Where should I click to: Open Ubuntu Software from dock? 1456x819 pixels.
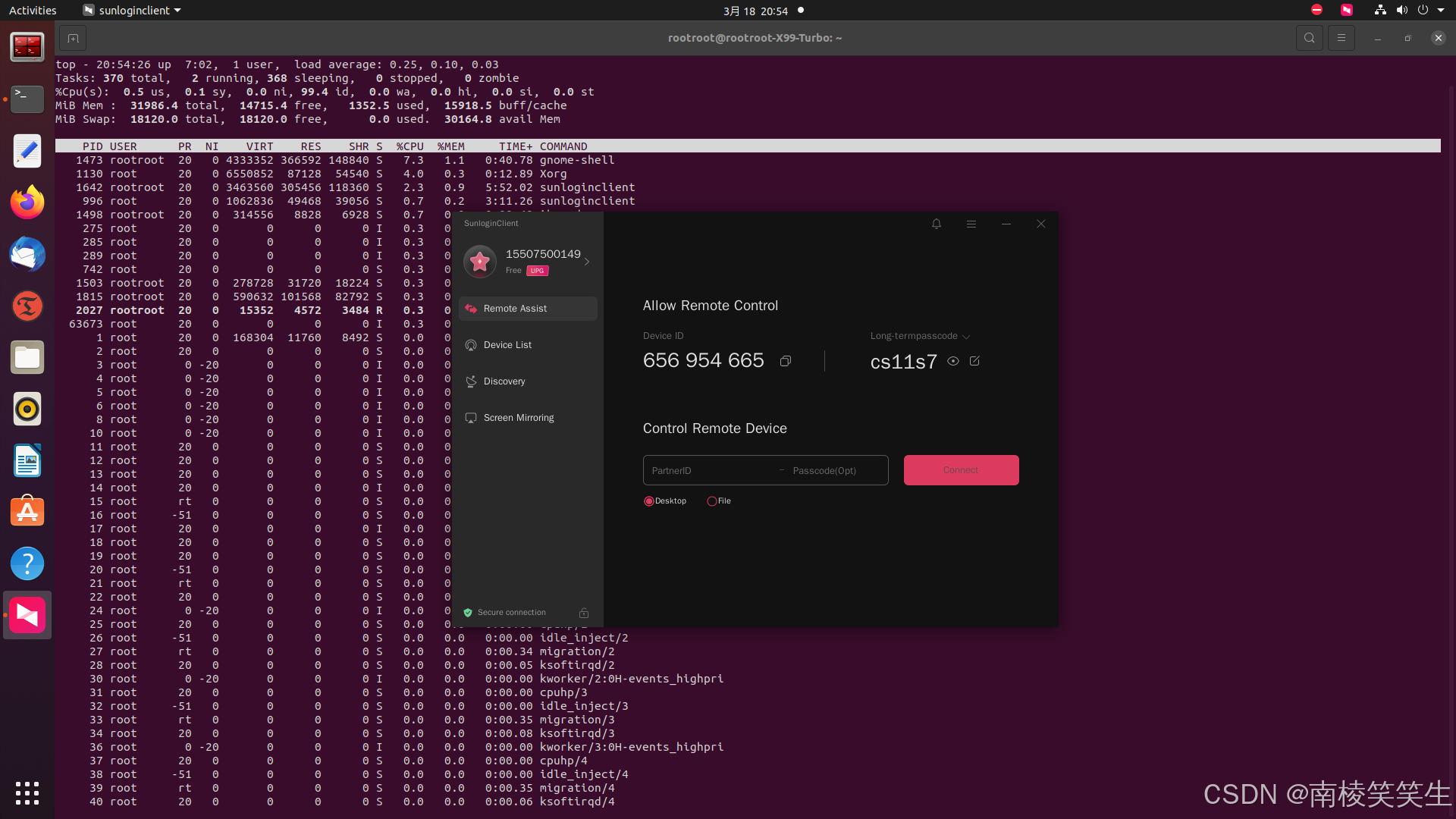point(27,512)
